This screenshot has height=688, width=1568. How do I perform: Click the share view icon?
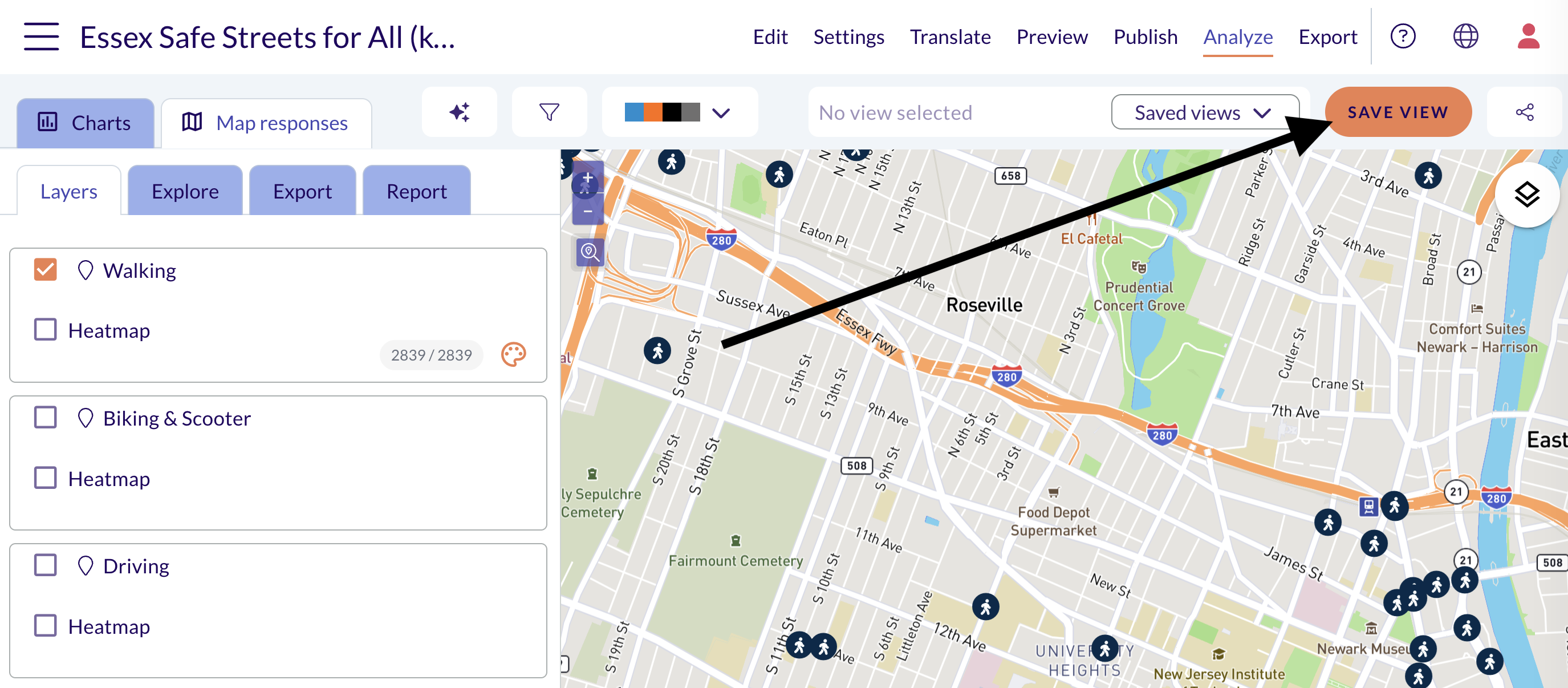tap(1524, 112)
